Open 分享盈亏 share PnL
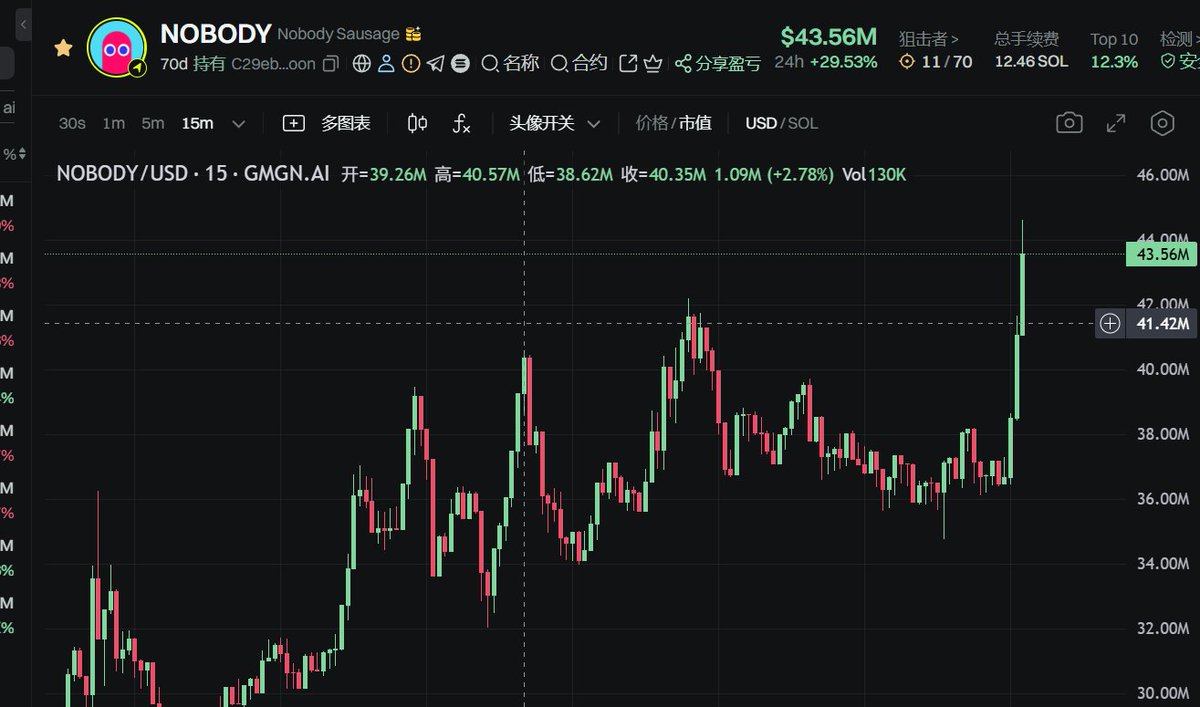The image size is (1200, 707). [718, 64]
